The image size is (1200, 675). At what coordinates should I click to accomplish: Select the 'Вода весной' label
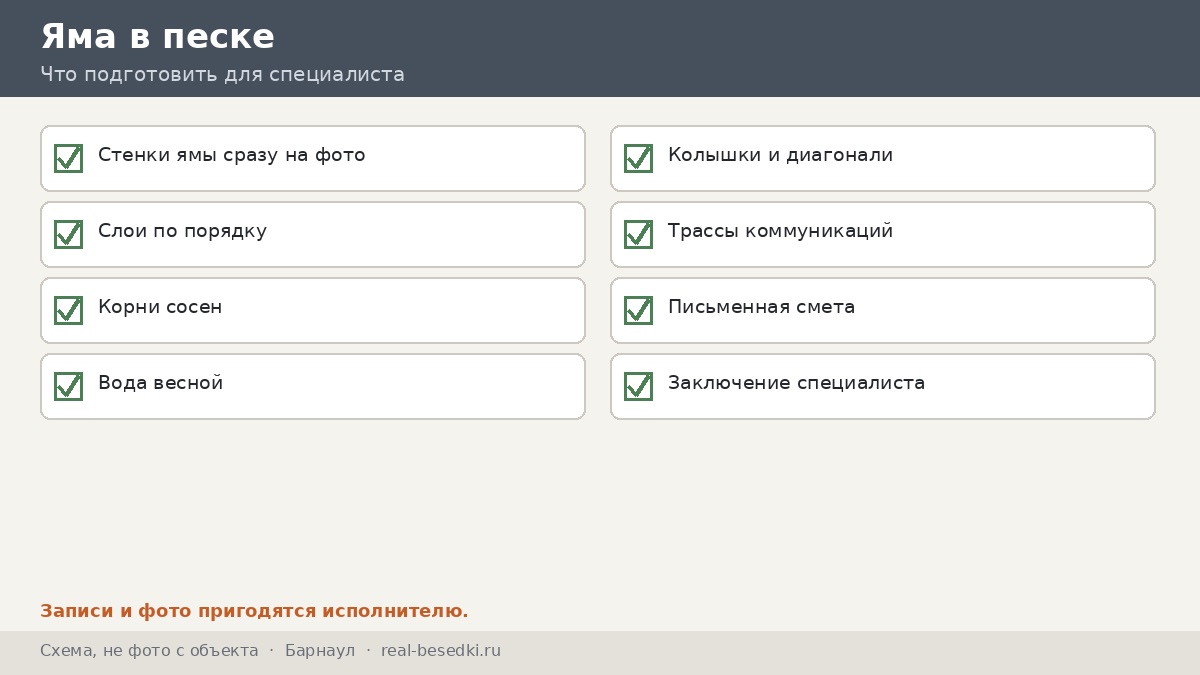click(160, 383)
